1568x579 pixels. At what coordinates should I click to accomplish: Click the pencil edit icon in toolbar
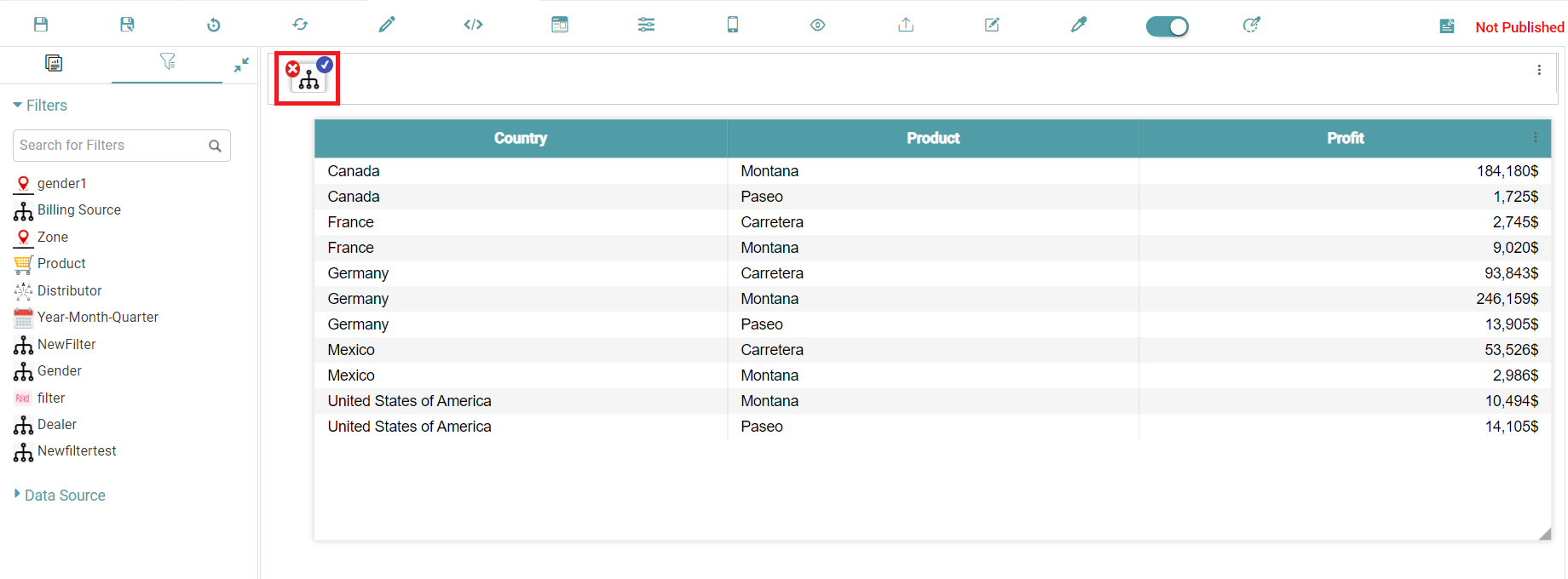click(387, 25)
